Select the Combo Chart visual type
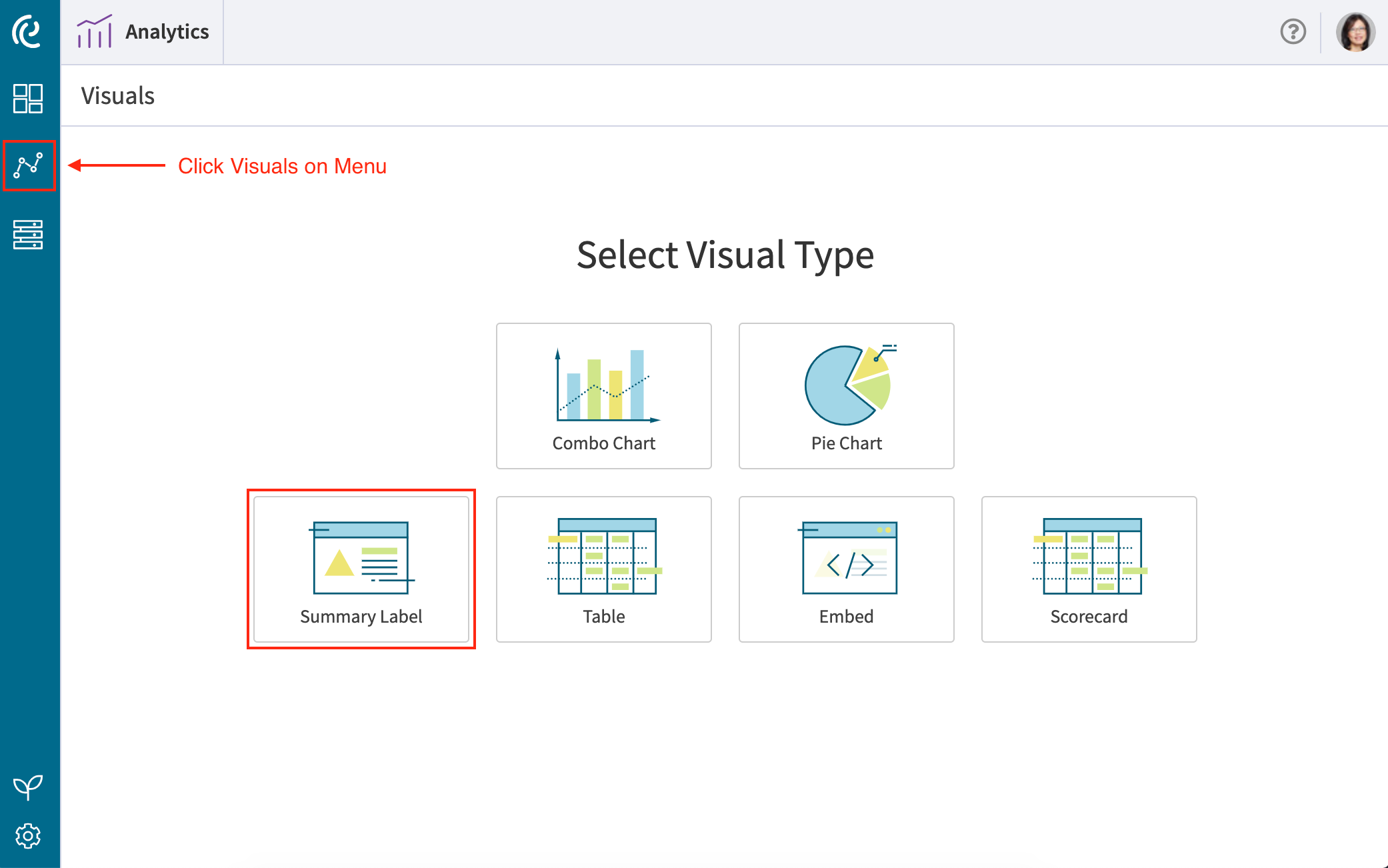 603,395
